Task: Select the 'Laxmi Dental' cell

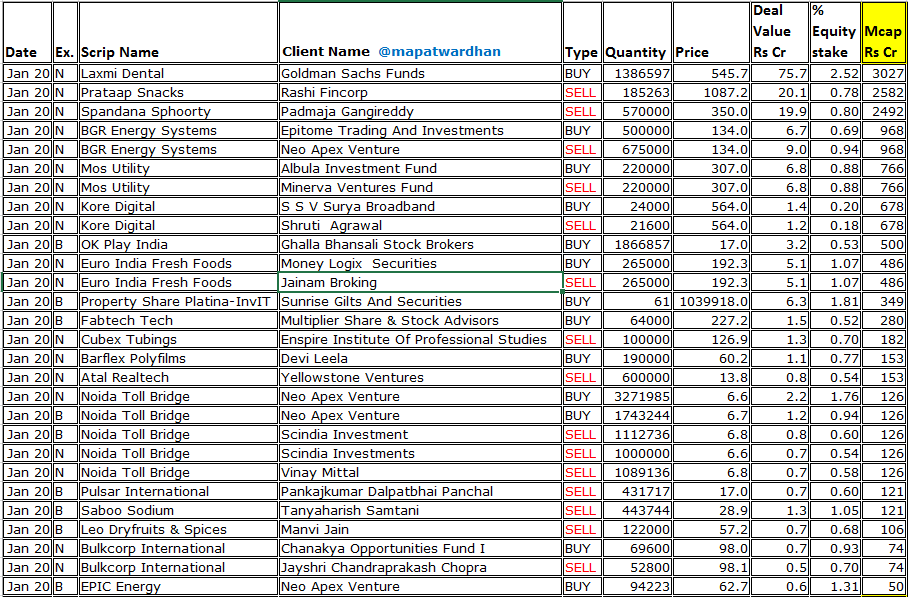Action: point(178,74)
